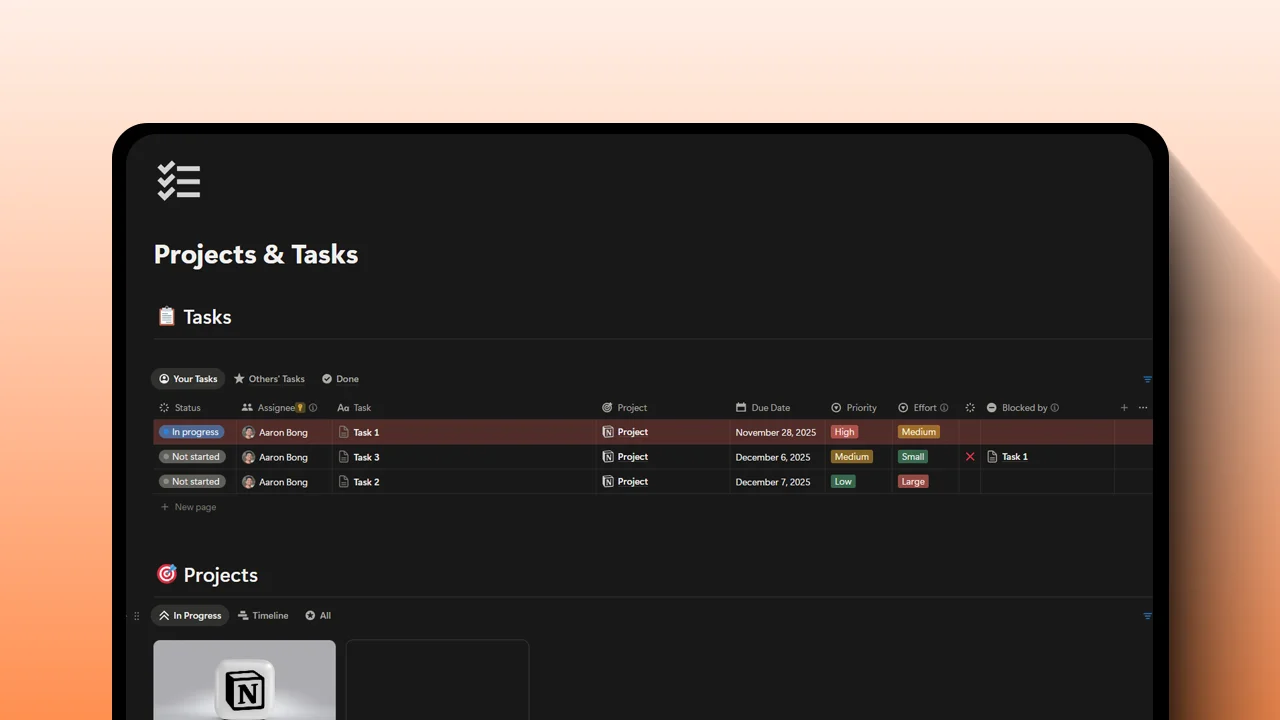Click the drag handle beside Projects view tabs

(137, 616)
